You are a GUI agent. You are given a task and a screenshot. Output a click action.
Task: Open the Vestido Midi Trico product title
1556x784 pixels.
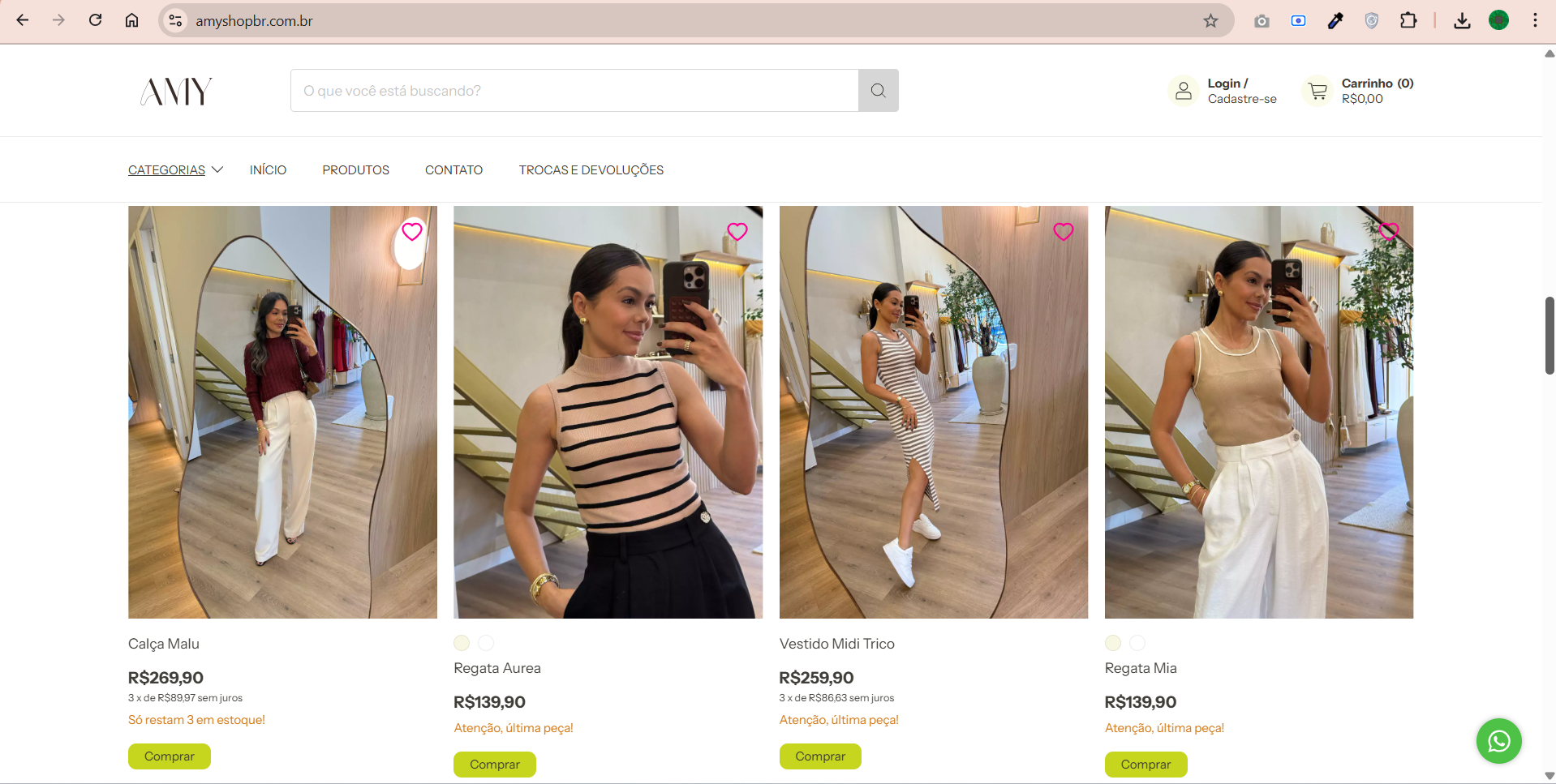pos(837,644)
